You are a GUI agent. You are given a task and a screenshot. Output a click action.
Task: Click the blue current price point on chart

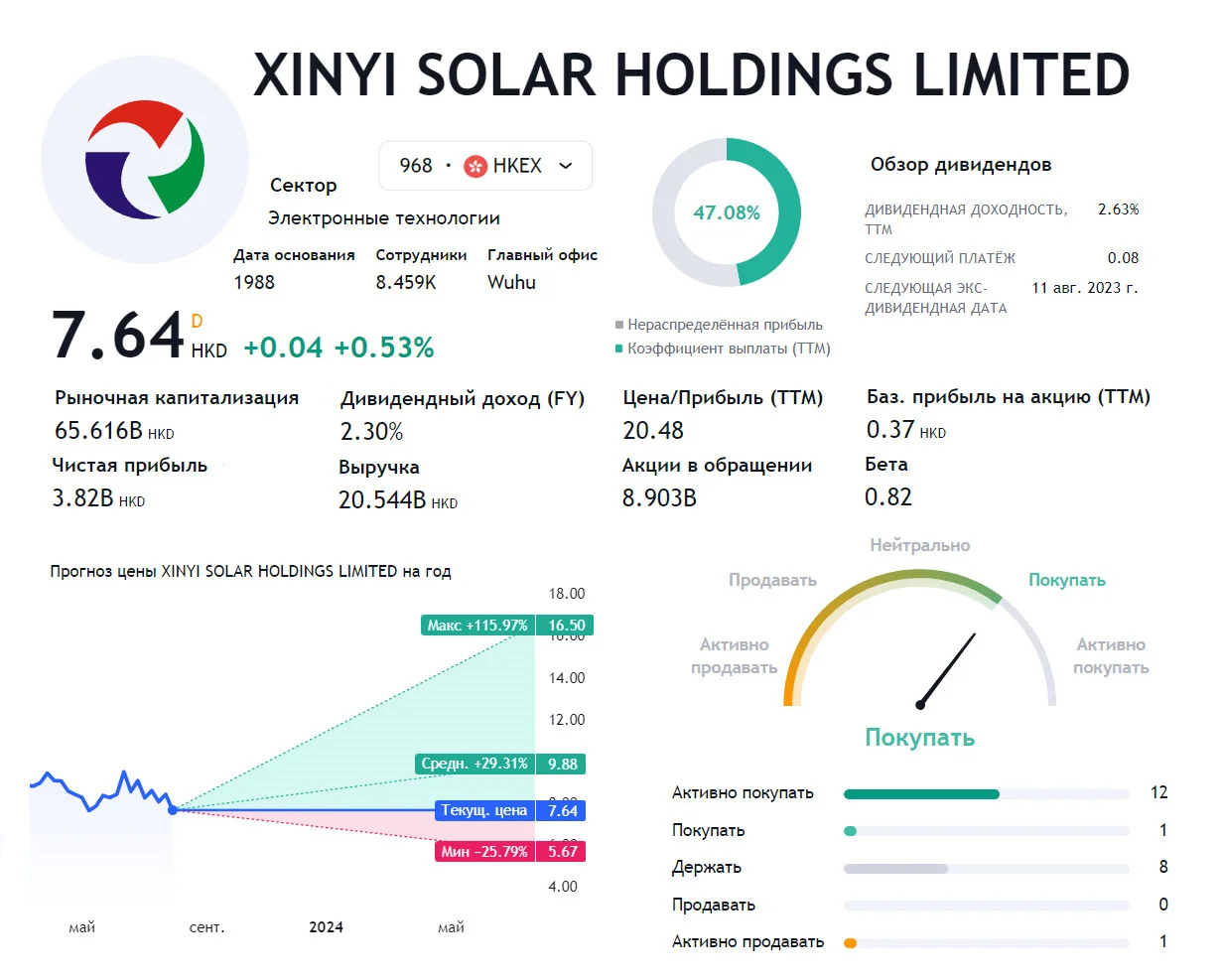pyautogui.click(x=173, y=810)
